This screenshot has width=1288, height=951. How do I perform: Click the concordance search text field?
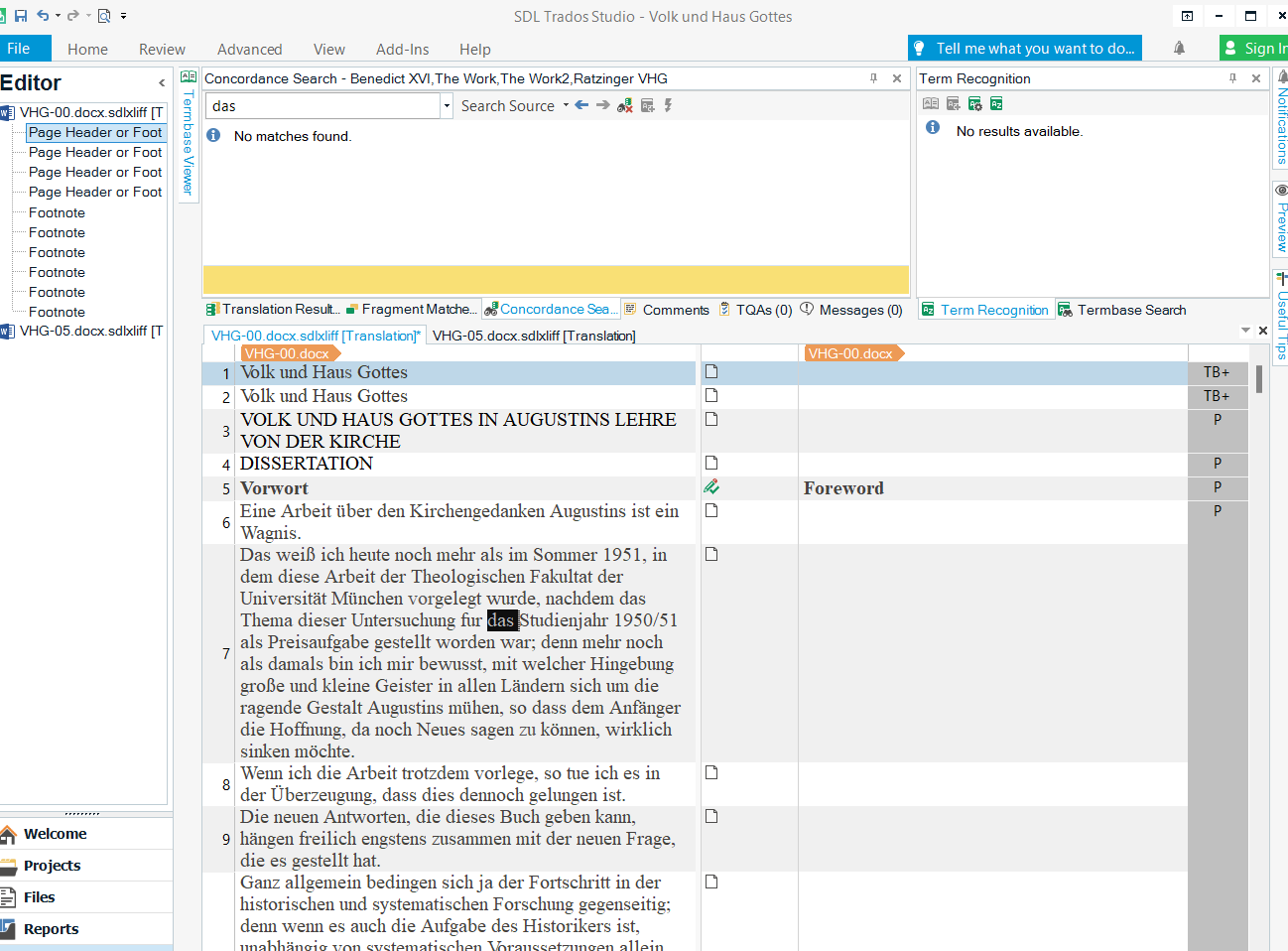pos(322,105)
